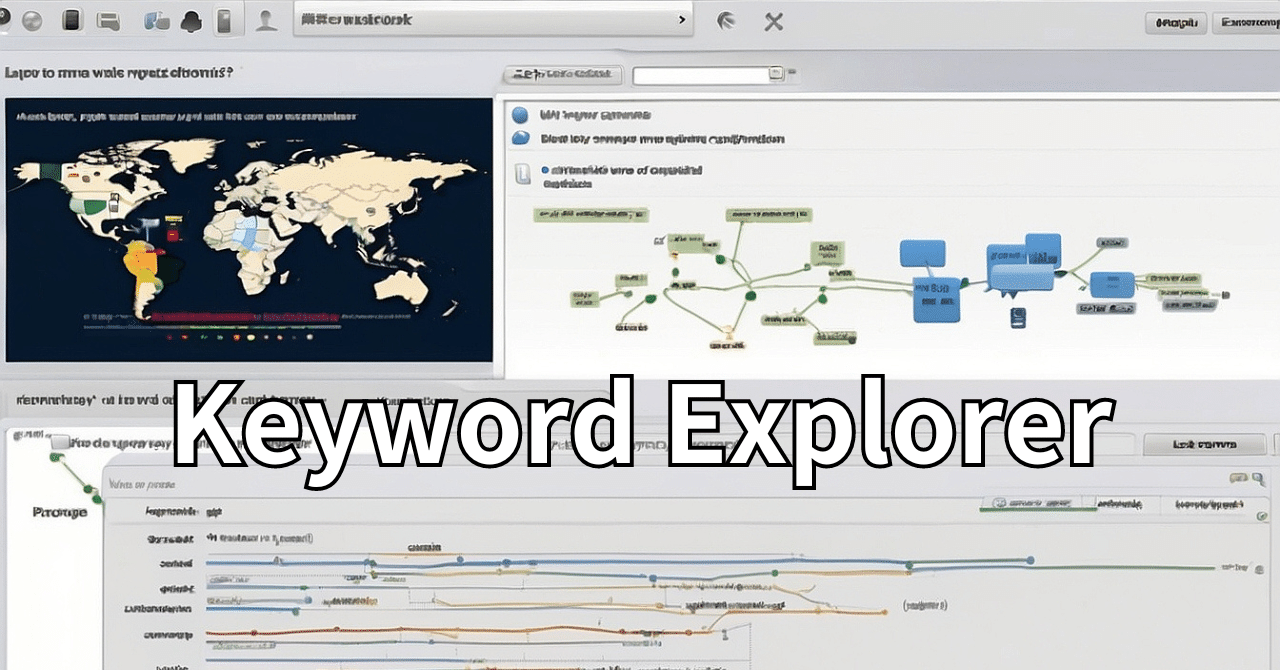
Task: Select the printer icon in the top toolbar
Action: [109, 20]
